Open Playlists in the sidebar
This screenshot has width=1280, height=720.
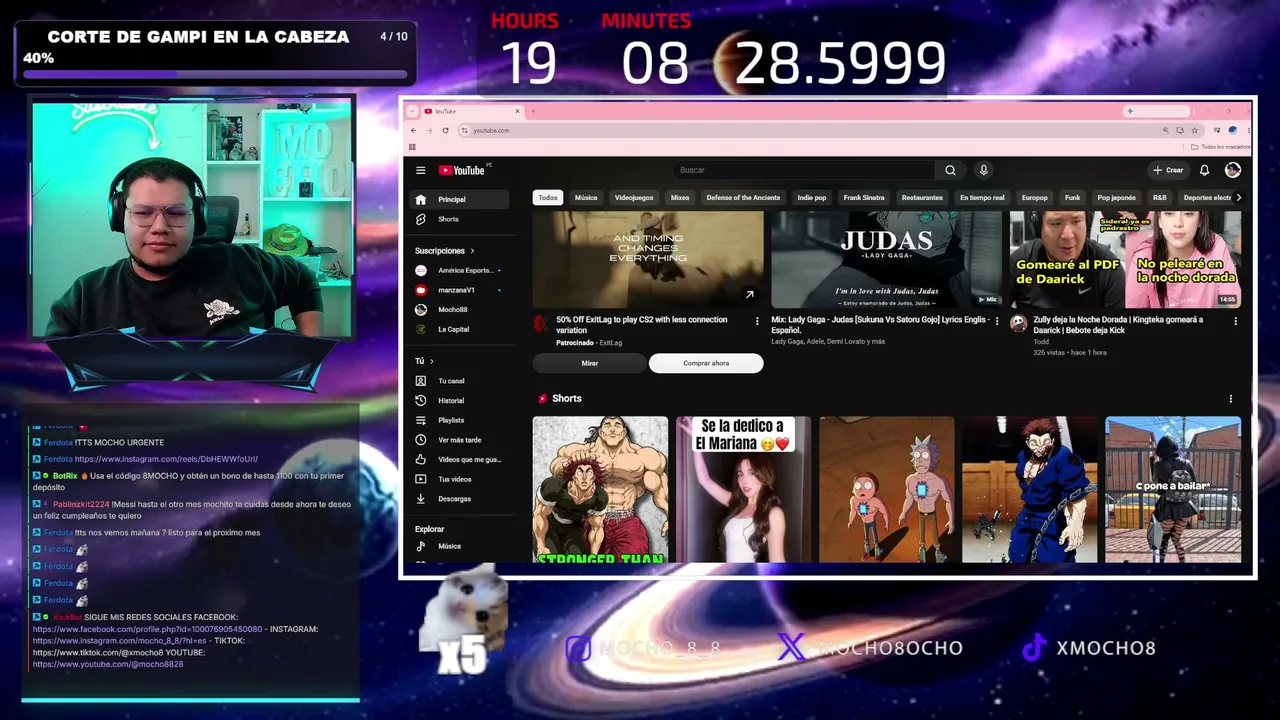[462, 420]
